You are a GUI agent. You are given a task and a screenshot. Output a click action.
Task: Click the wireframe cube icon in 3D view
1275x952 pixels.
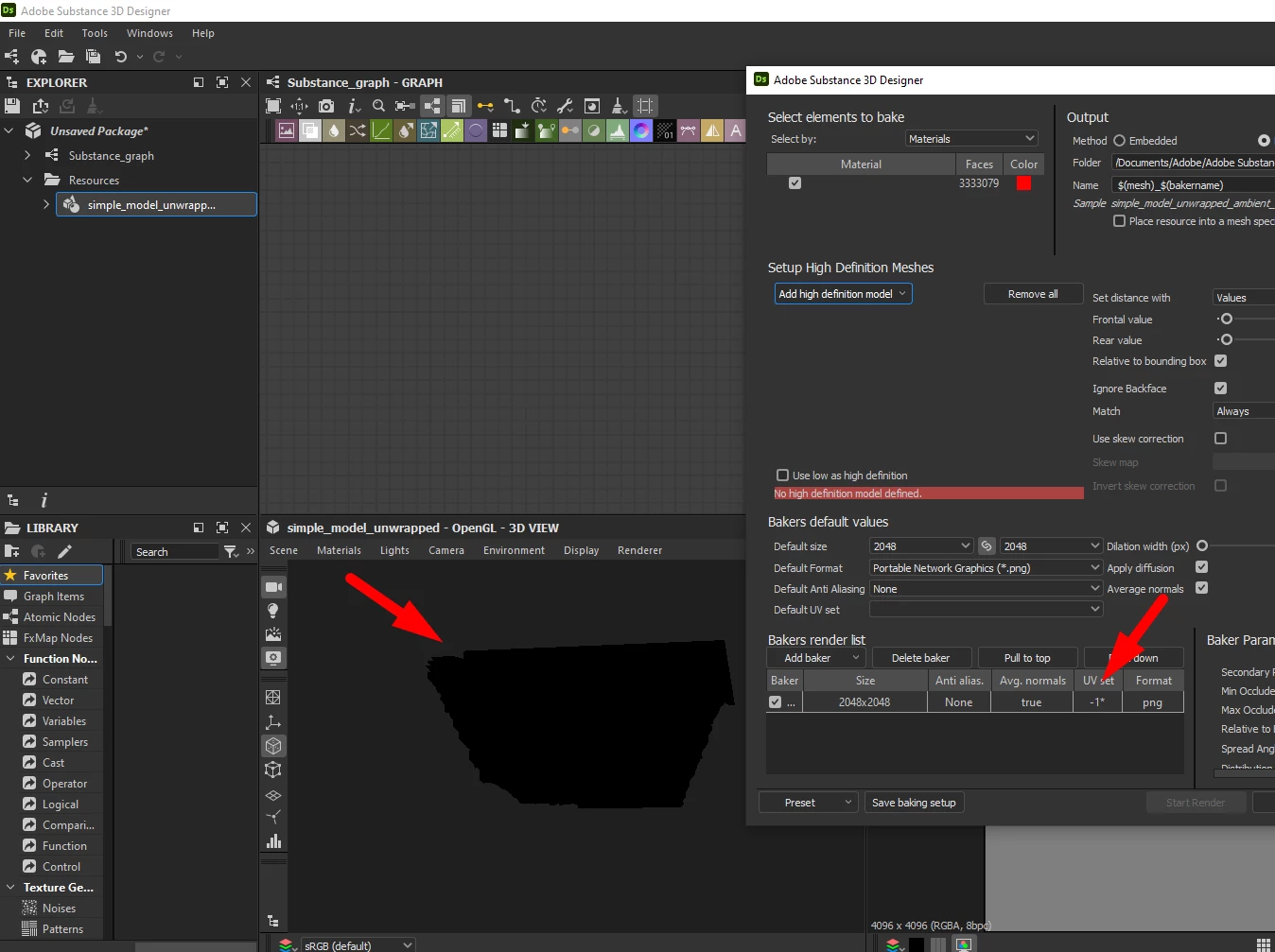[x=273, y=770]
